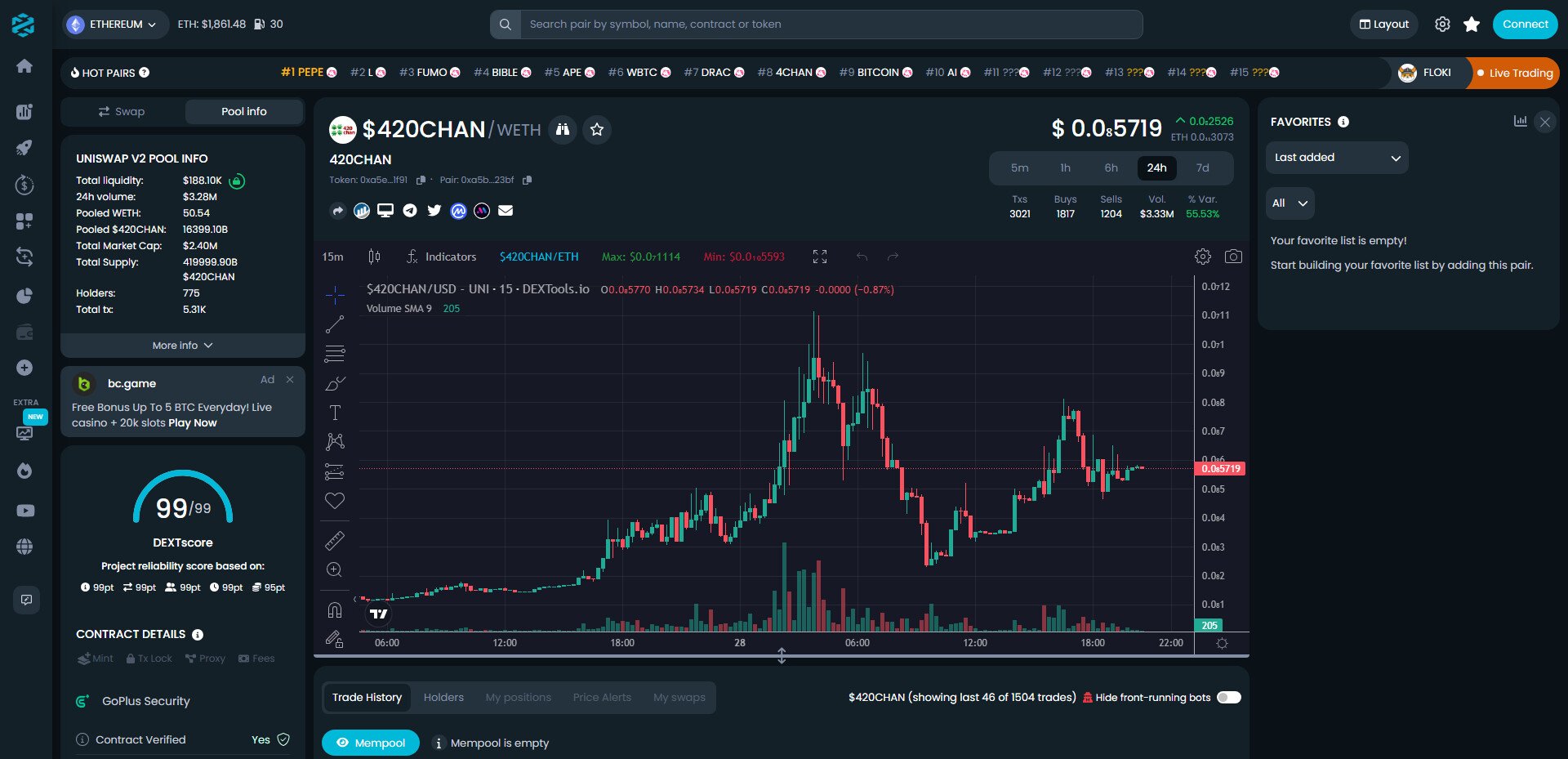1568x759 pixels.
Task: Click the chart screenshot camera icon
Action: click(x=1233, y=257)
